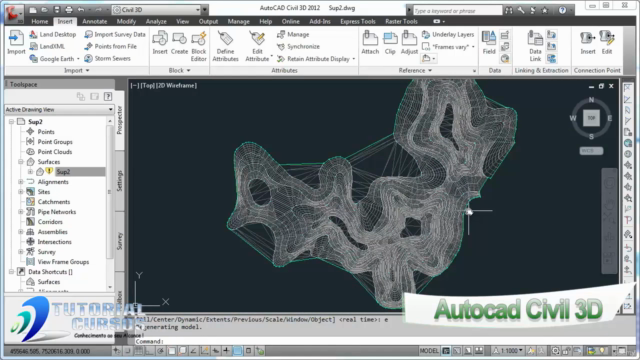
Task: Open Manage attributes
Action: click(293, 34)
